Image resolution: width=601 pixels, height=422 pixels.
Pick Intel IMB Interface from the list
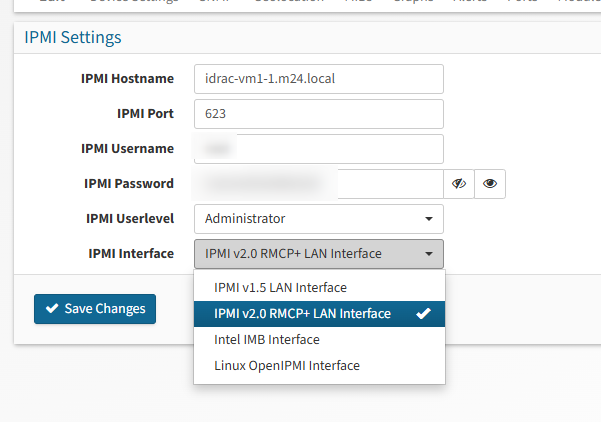[267, 340]
